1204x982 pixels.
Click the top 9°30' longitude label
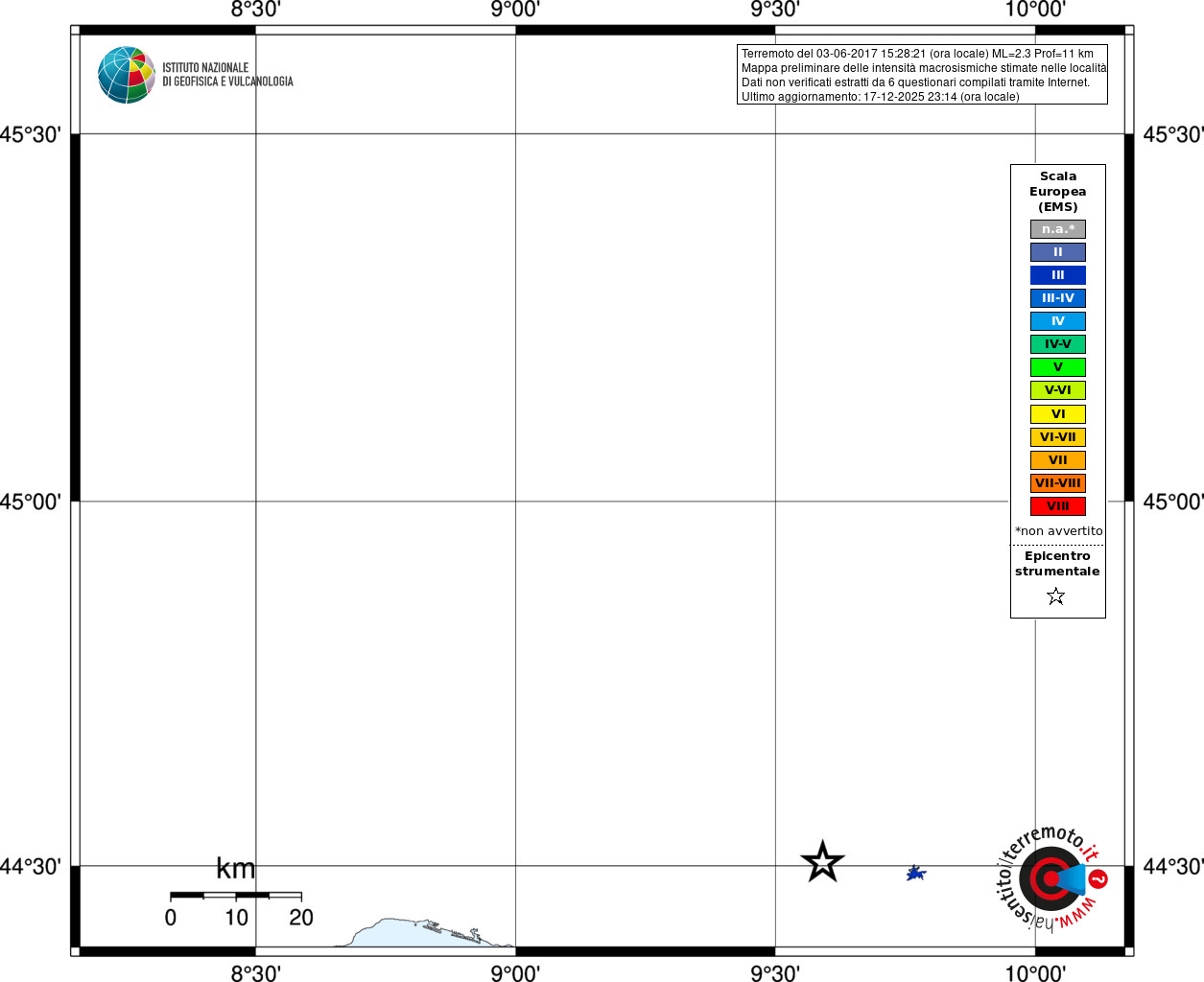point(775,10)
